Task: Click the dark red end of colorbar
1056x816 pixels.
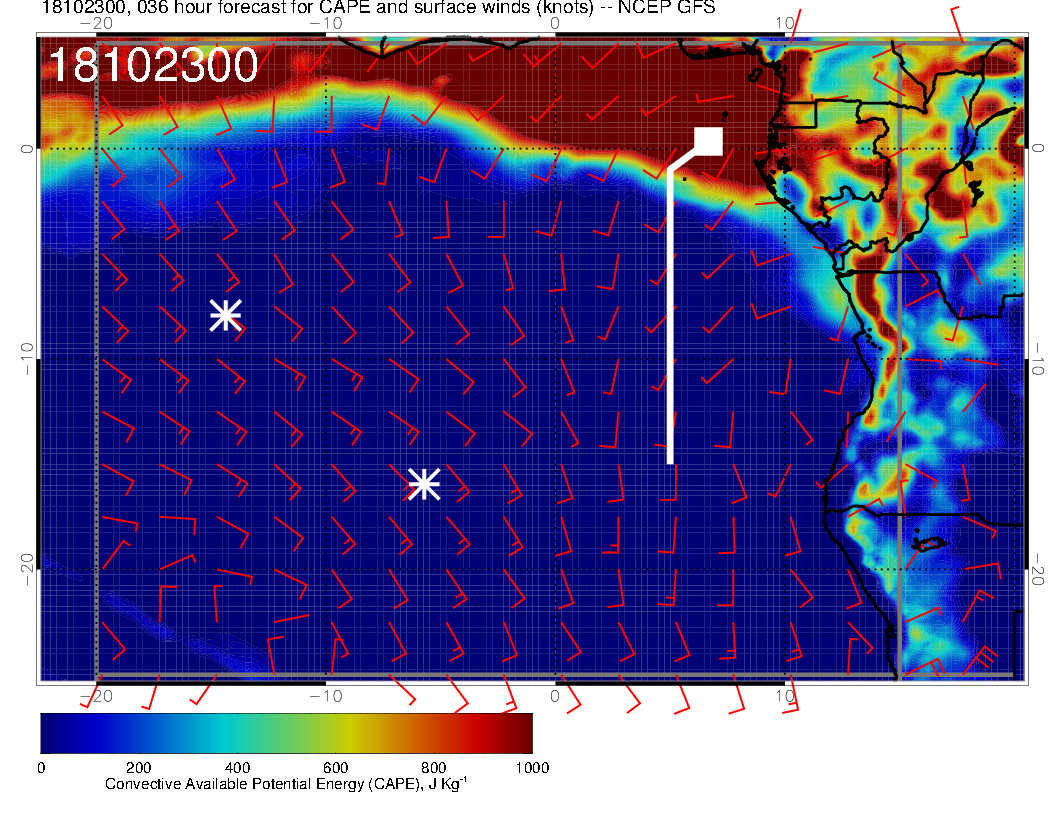Action: [520, 732]
